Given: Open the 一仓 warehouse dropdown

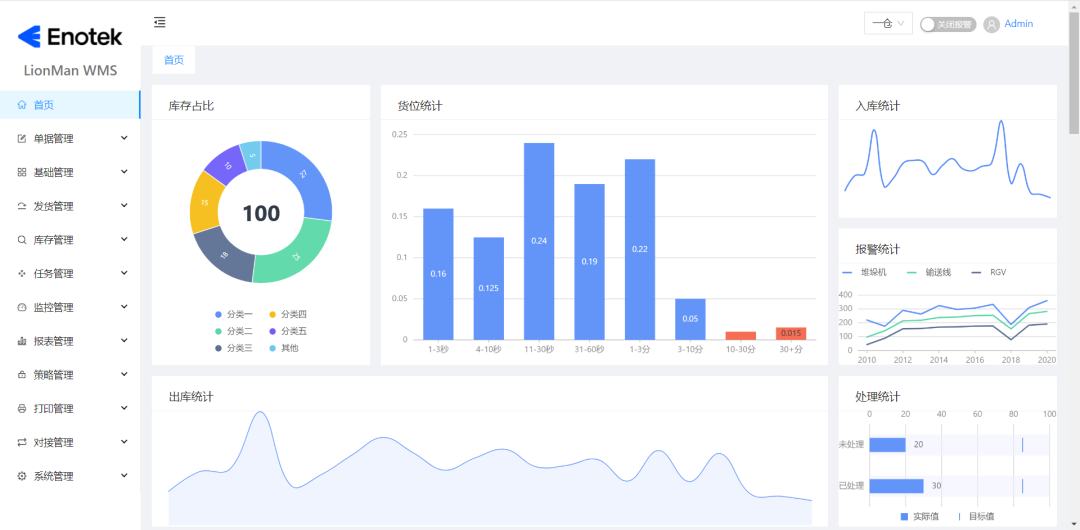Looking at the screenshot, I should [x=887, y=23].
